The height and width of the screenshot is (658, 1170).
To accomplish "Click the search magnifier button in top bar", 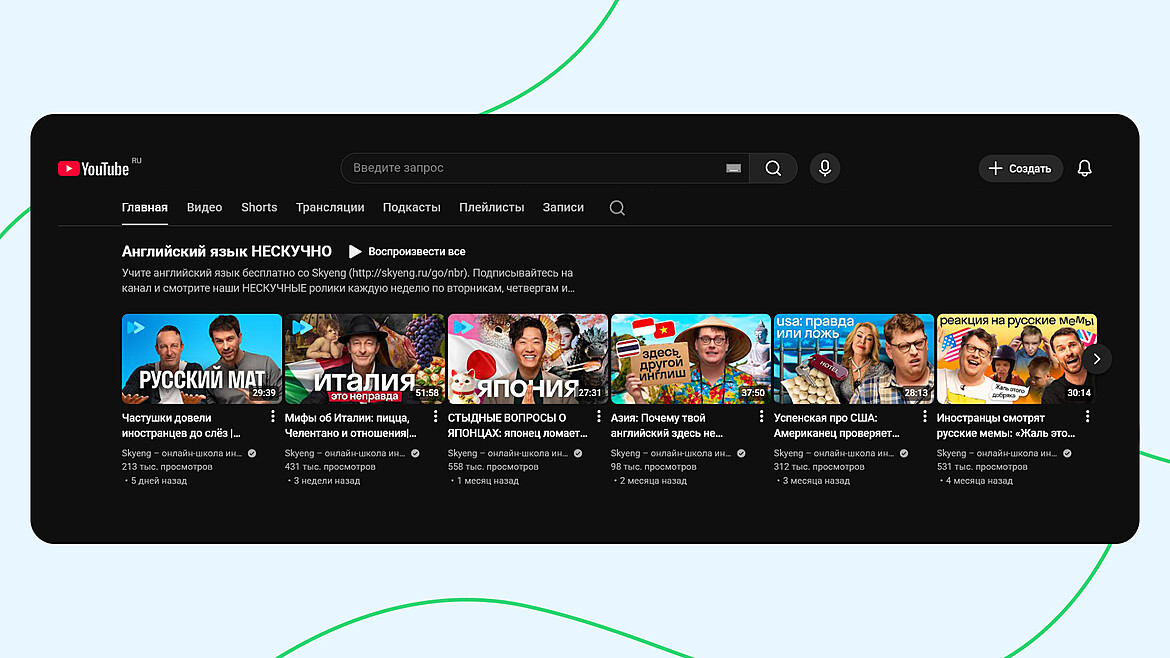I will coord(772,168).
